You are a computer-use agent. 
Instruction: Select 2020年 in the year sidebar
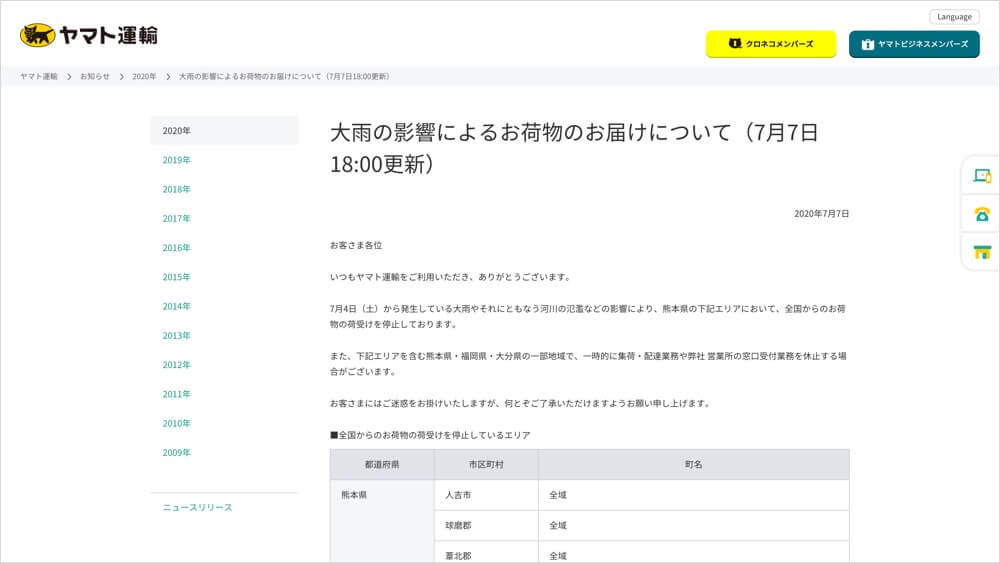(x=177, y=131)
